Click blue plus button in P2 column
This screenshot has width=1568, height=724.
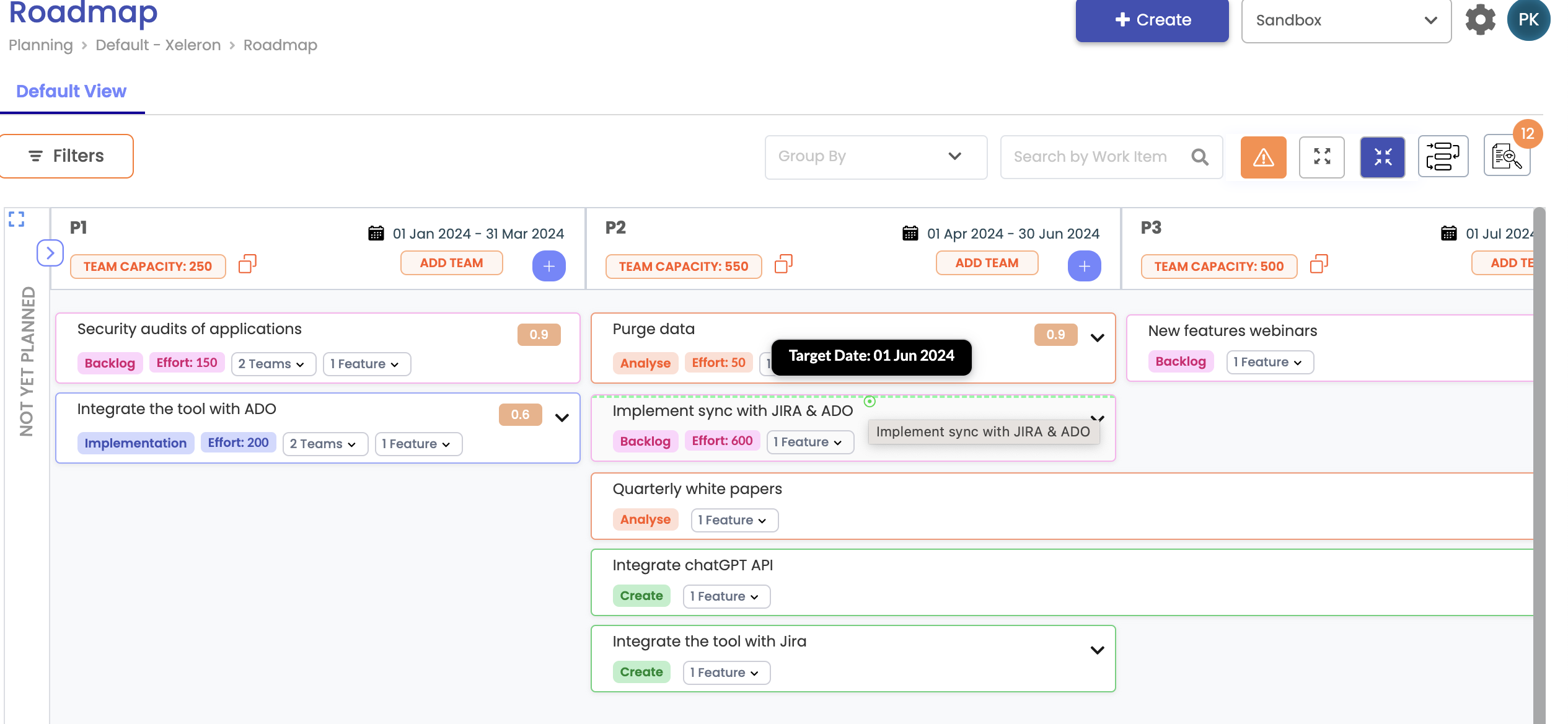[1084, 267]
